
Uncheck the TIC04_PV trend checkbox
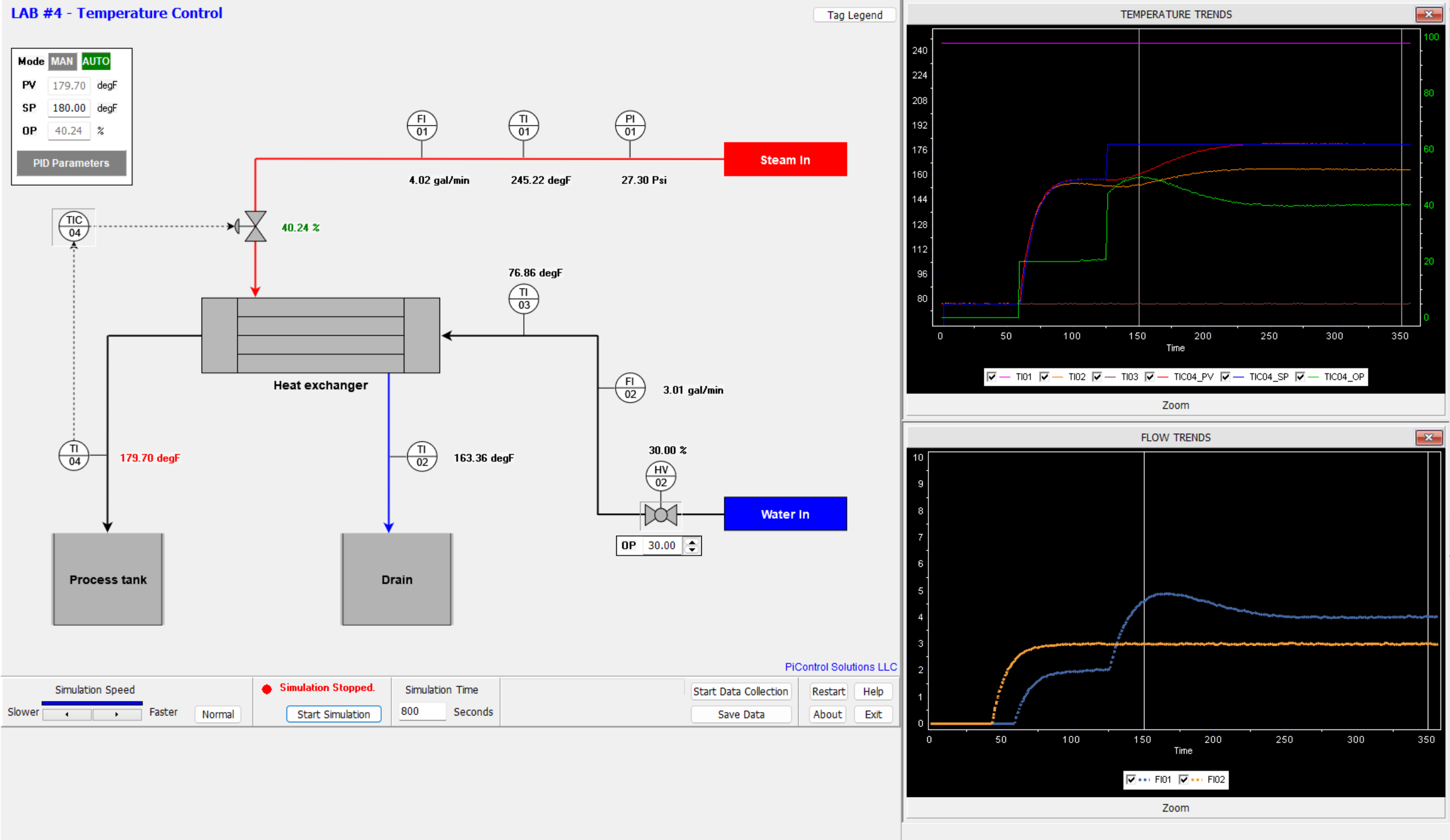(1150, 377)
